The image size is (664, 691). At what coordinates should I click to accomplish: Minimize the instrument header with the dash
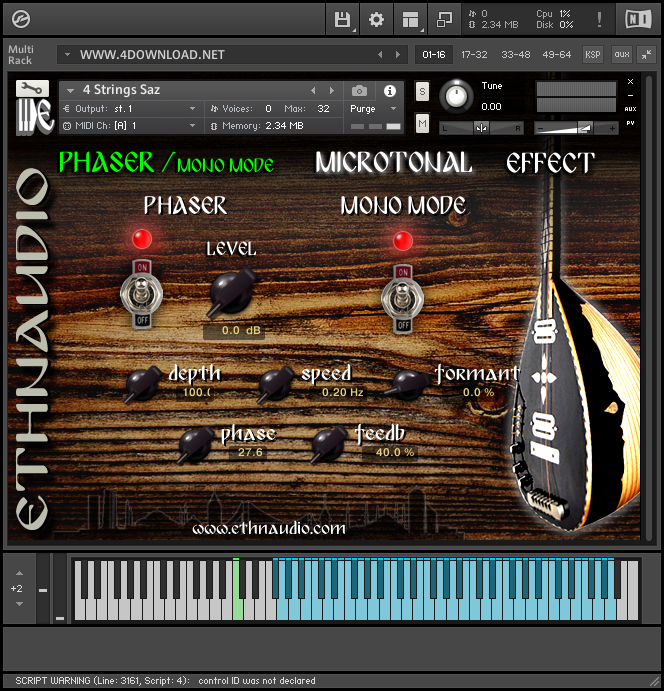[631, 95]
